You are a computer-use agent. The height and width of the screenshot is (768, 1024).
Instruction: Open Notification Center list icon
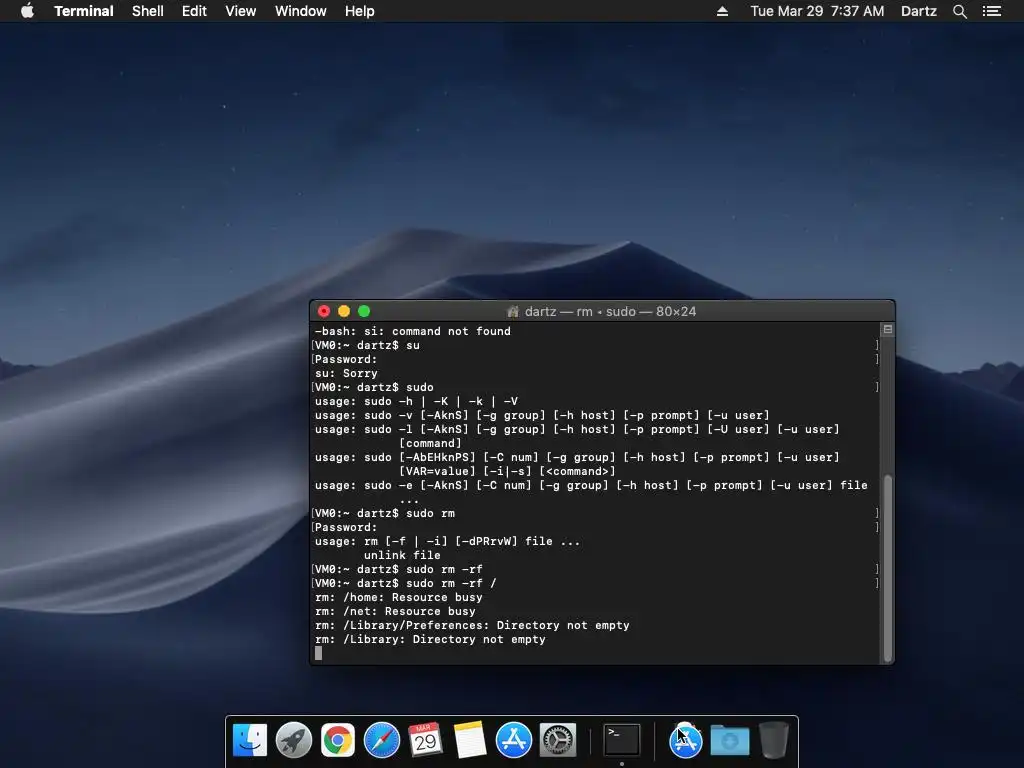(991, 11)
